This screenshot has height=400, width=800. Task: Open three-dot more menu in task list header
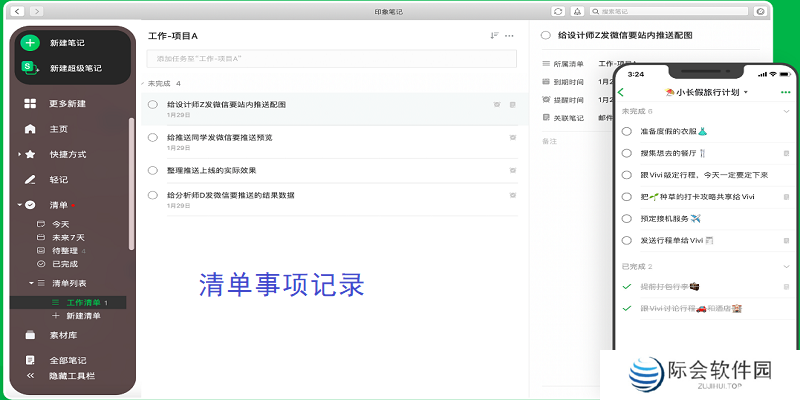[x=510, y=36]
